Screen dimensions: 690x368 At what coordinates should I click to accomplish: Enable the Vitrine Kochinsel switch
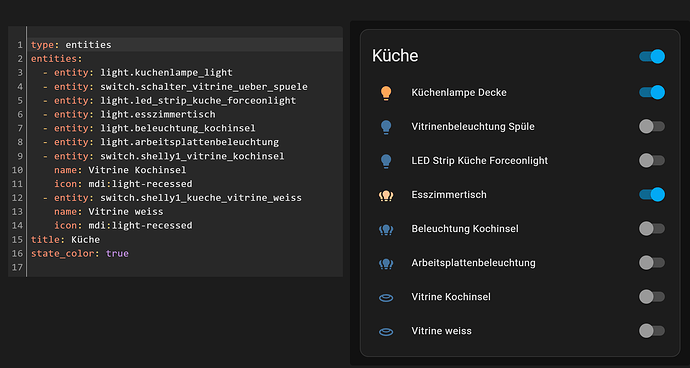click(652, 297)
